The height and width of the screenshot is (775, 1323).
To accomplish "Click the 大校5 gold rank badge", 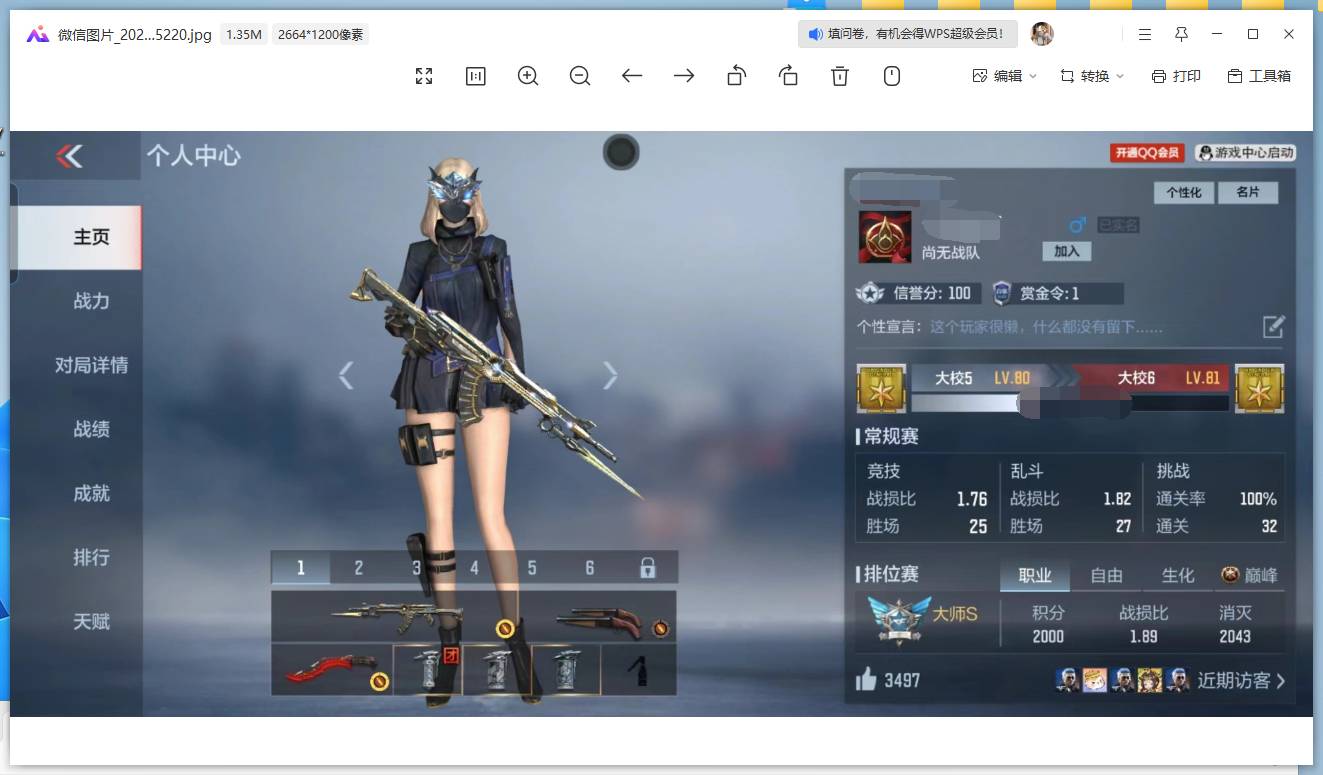I will [x=882, y=389].
